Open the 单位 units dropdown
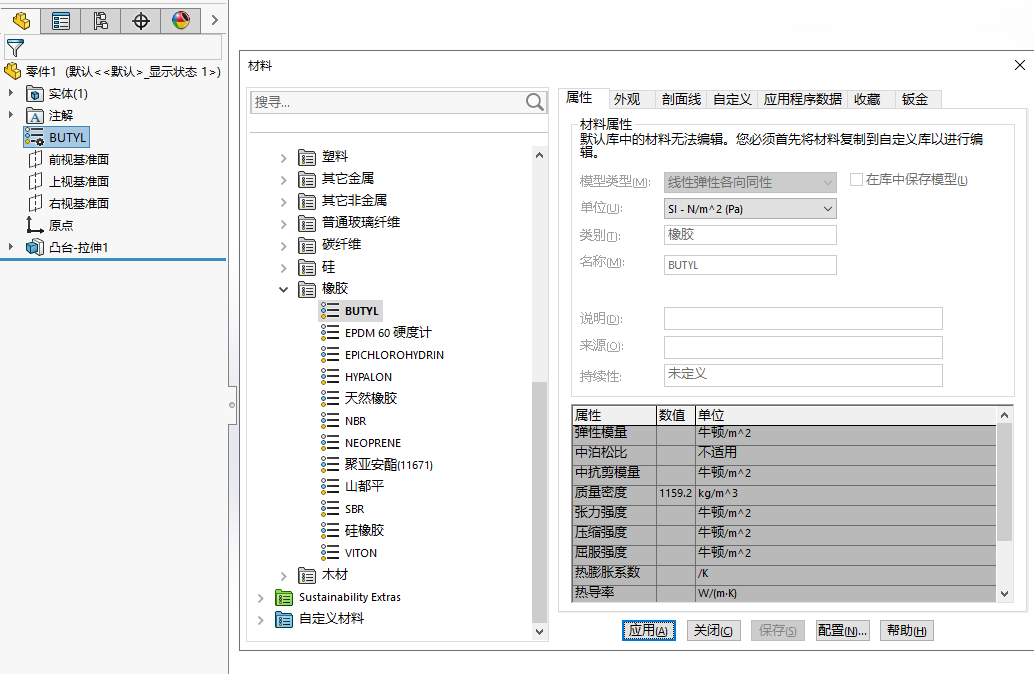The height and width of the screenshot is (674, 1034). [750, 209]
